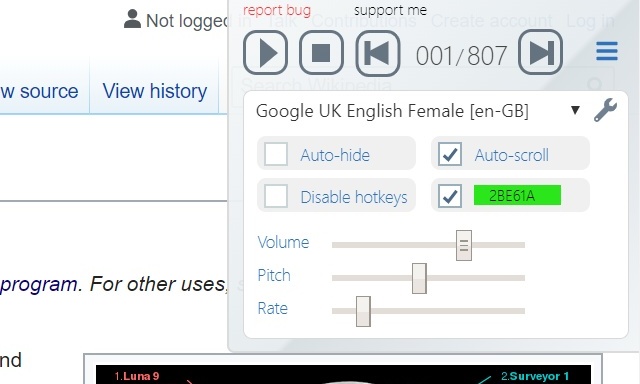Open the Moon landing map thumbnail

pyautogui.click(x=343, y=374)
